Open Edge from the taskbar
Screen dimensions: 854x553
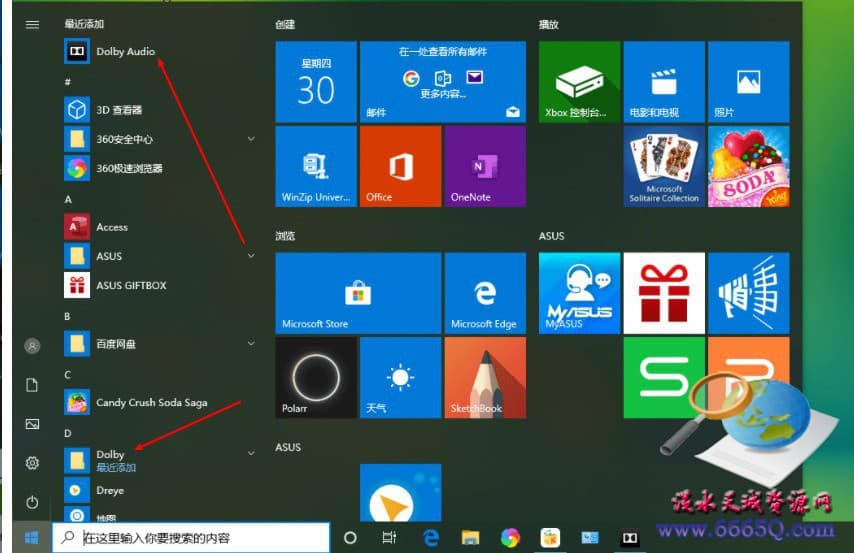pyautogui.click(x=431, y=538)
